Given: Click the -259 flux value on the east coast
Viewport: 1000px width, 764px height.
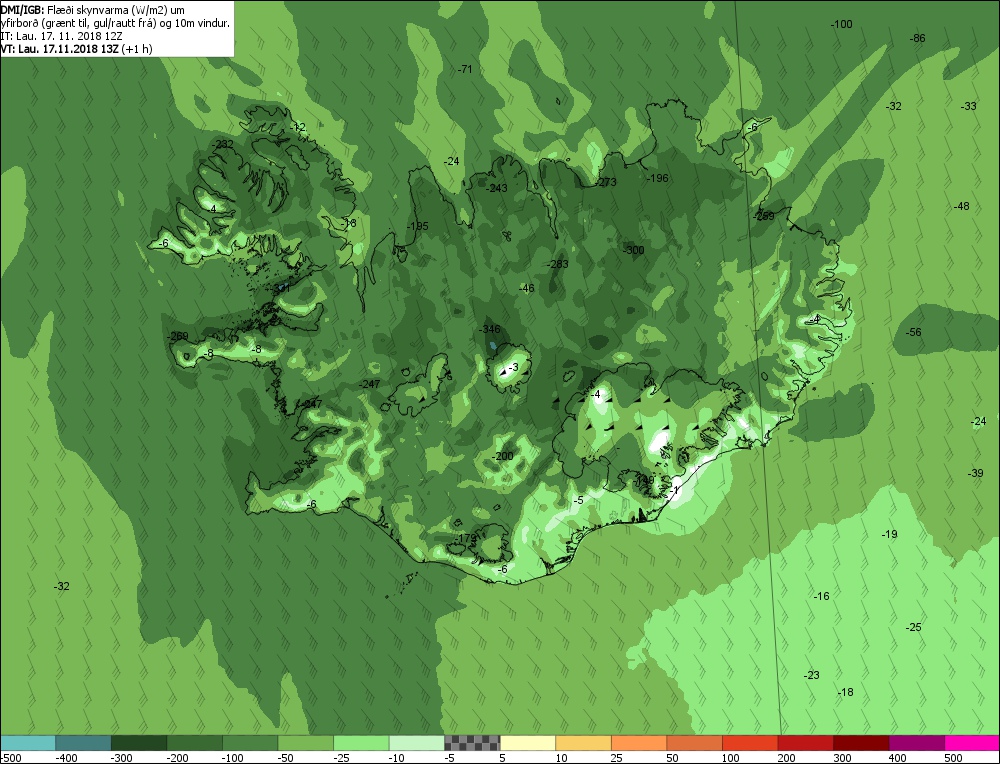Looking at the screenshot, I should [x=763, y=216].
